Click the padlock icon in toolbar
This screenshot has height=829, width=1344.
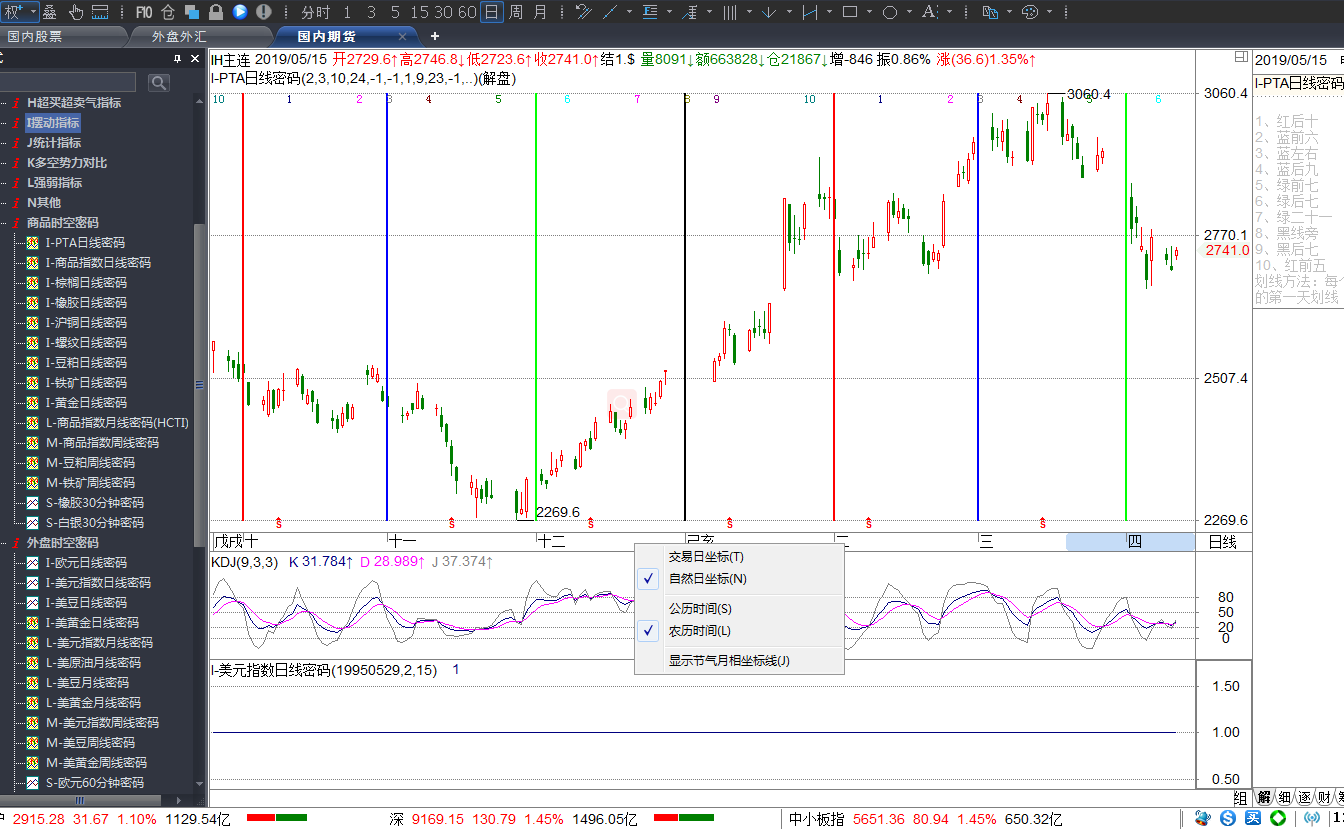pyautogui.click(x=215, y=12)
